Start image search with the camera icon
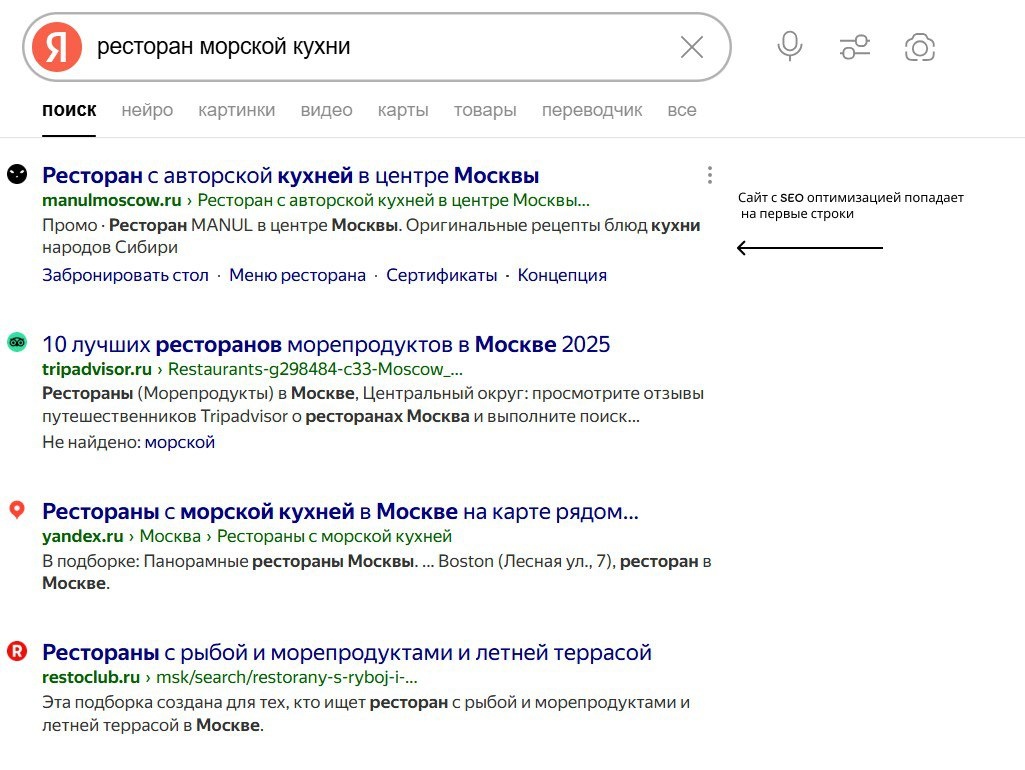Image resolution: width=1025 pixels, height=770 pixels. [919, 47]
